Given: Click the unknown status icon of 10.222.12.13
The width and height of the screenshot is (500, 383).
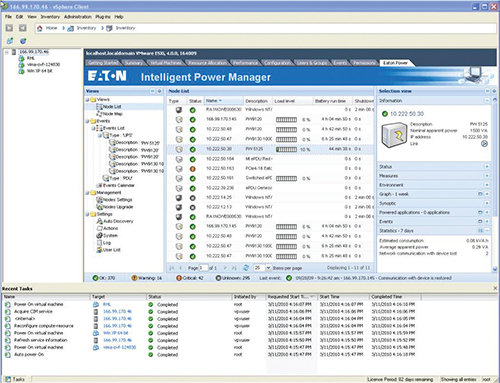Looking at the screenshot, I should [193, 207].
